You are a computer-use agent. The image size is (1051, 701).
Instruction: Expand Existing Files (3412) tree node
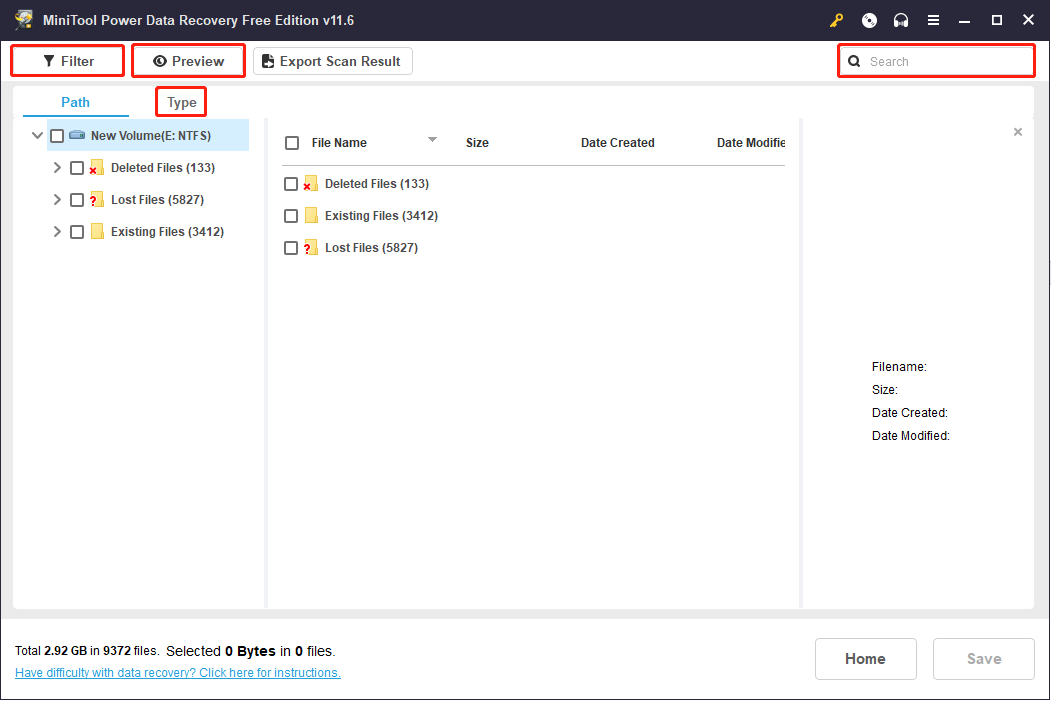57,232
